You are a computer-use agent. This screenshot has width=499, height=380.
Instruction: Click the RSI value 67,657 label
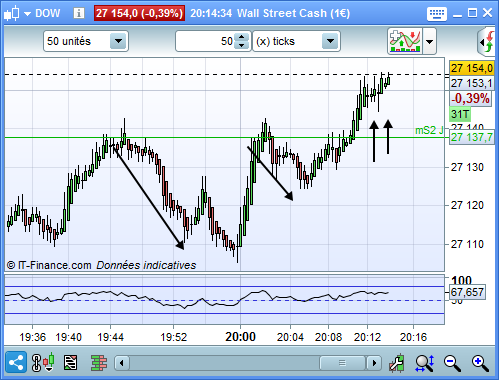(x=467, y=292)
